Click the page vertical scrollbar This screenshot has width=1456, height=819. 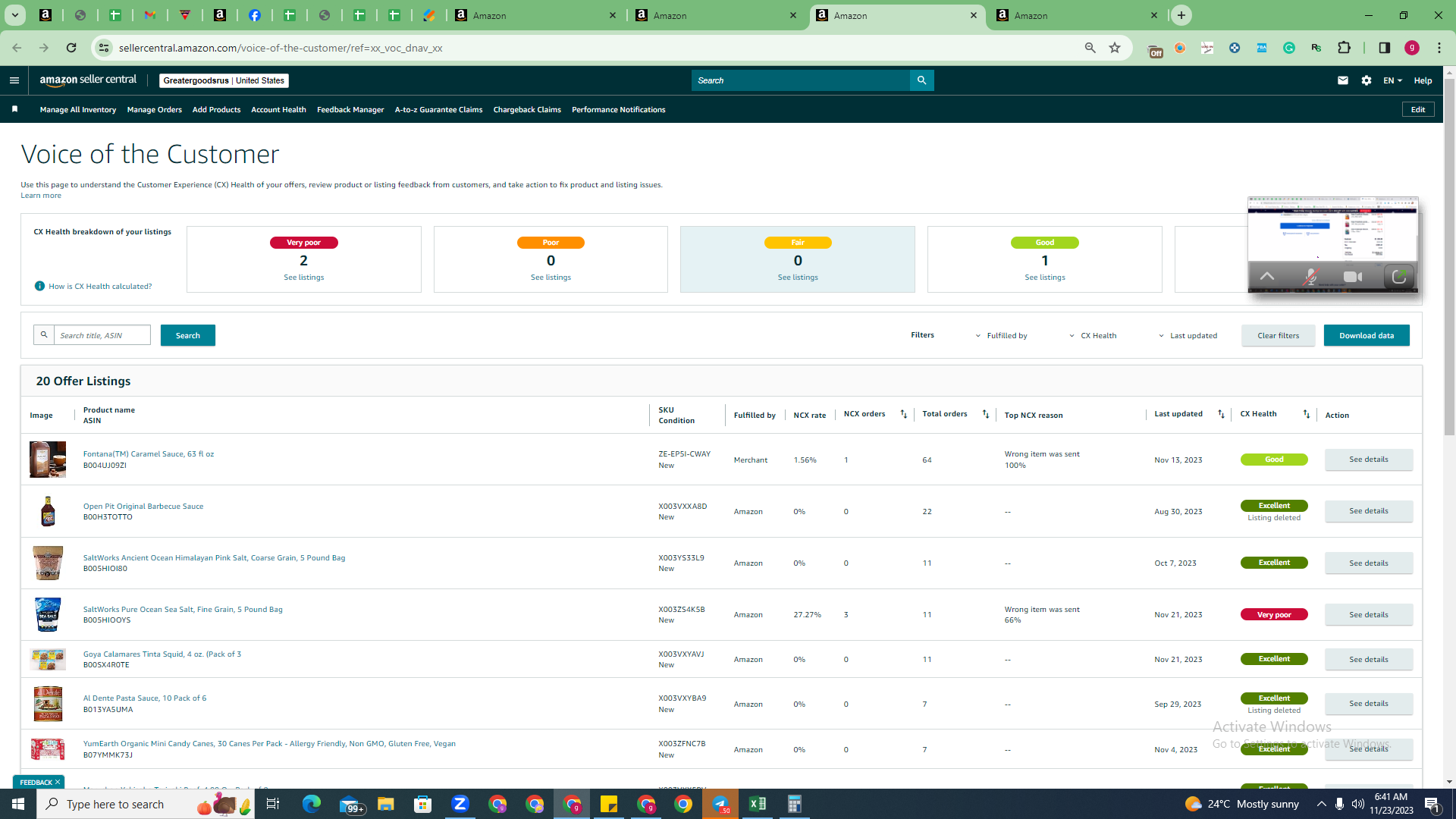pyautogui.click(x=1449, y=258)
